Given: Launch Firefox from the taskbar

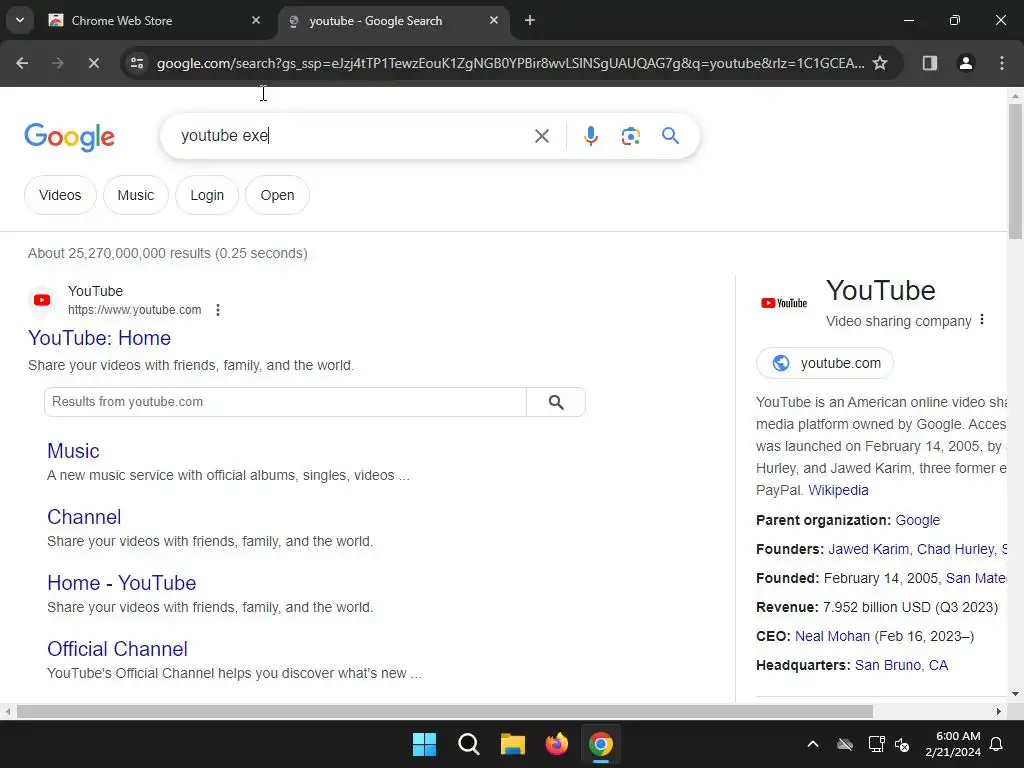Looking at the screenshot, I should [556, 744].
